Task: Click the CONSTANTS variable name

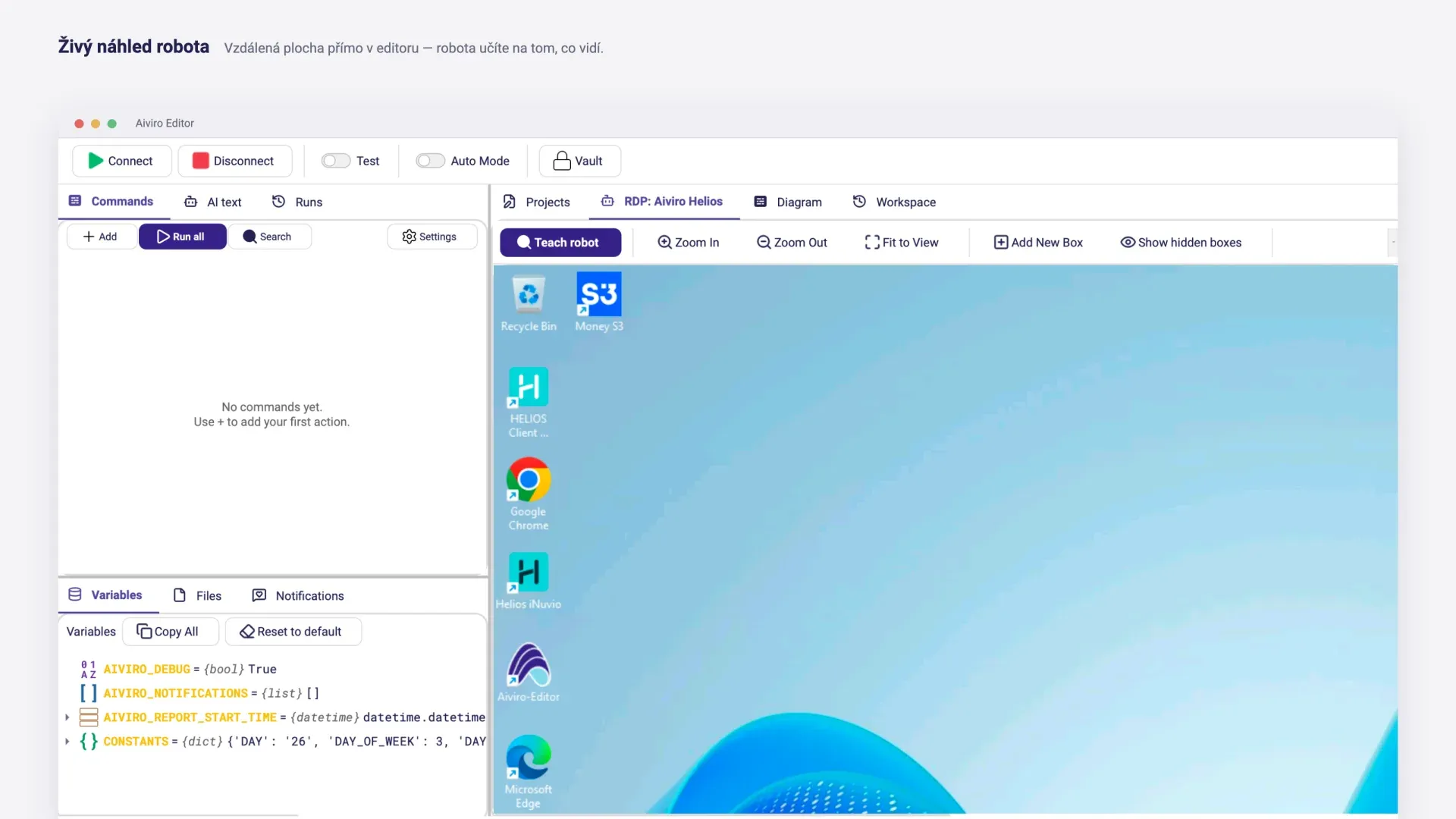Action: click(x=136, y=742)
